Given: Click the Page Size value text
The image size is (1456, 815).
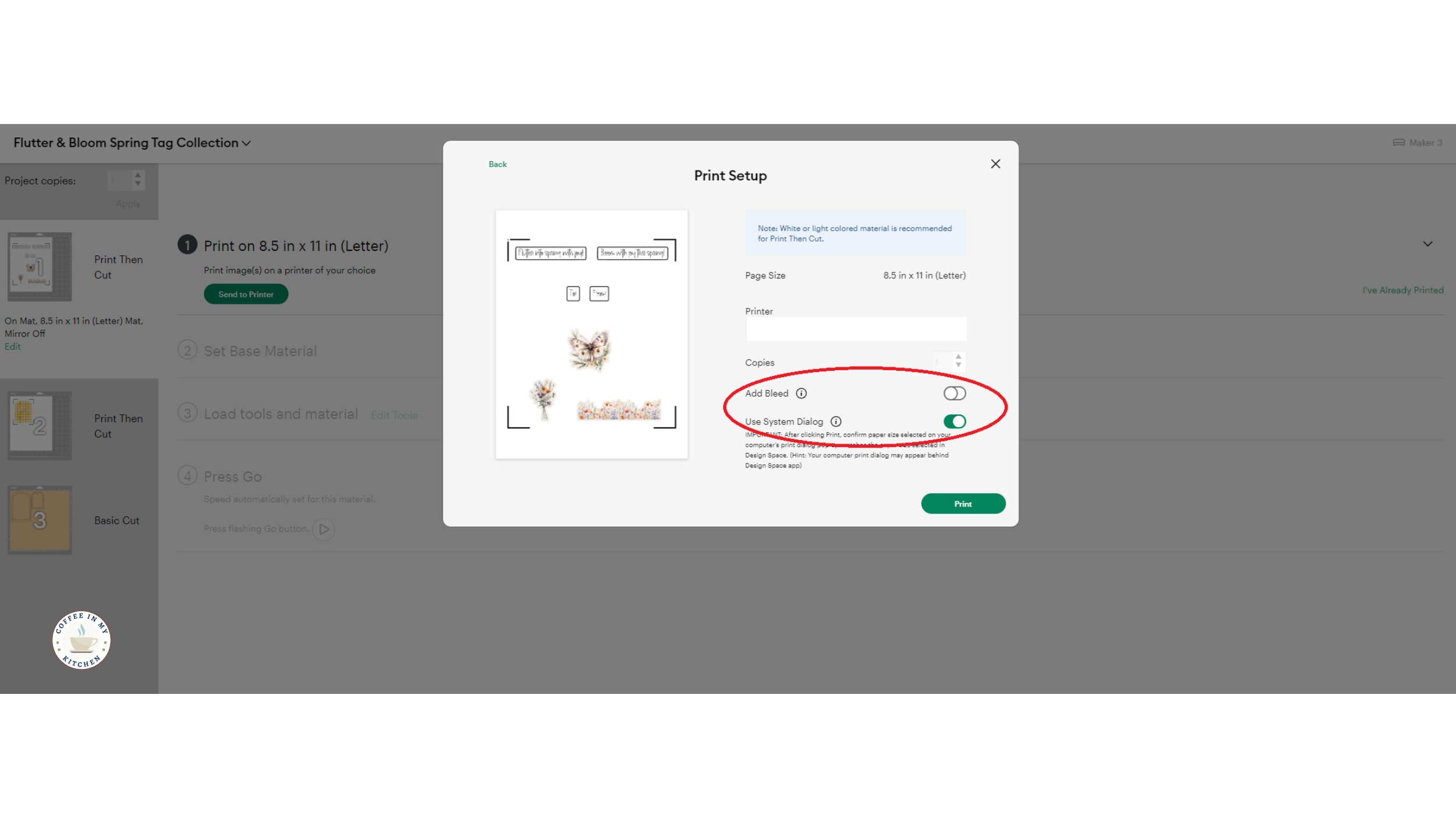Looking at the screenshot, I should (x=924, y=275).
